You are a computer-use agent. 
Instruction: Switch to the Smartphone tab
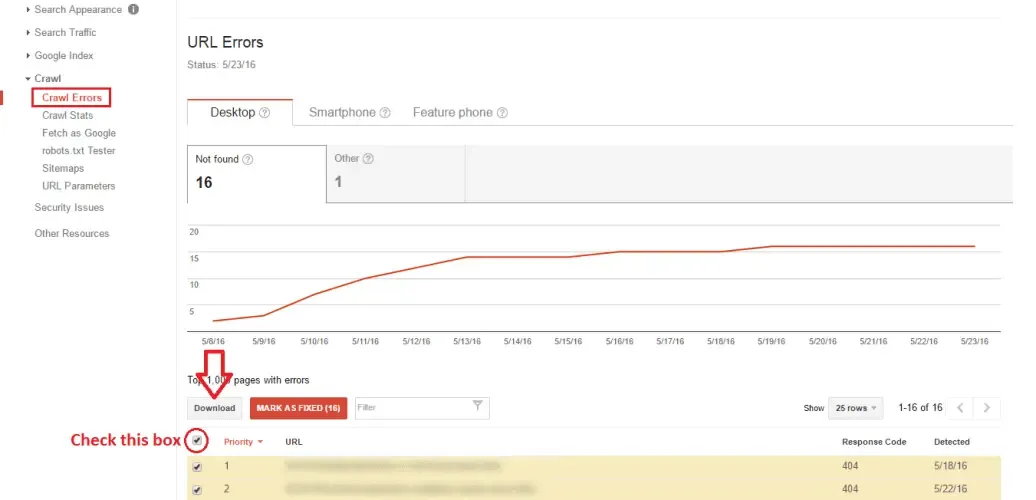tap(350, 113)
